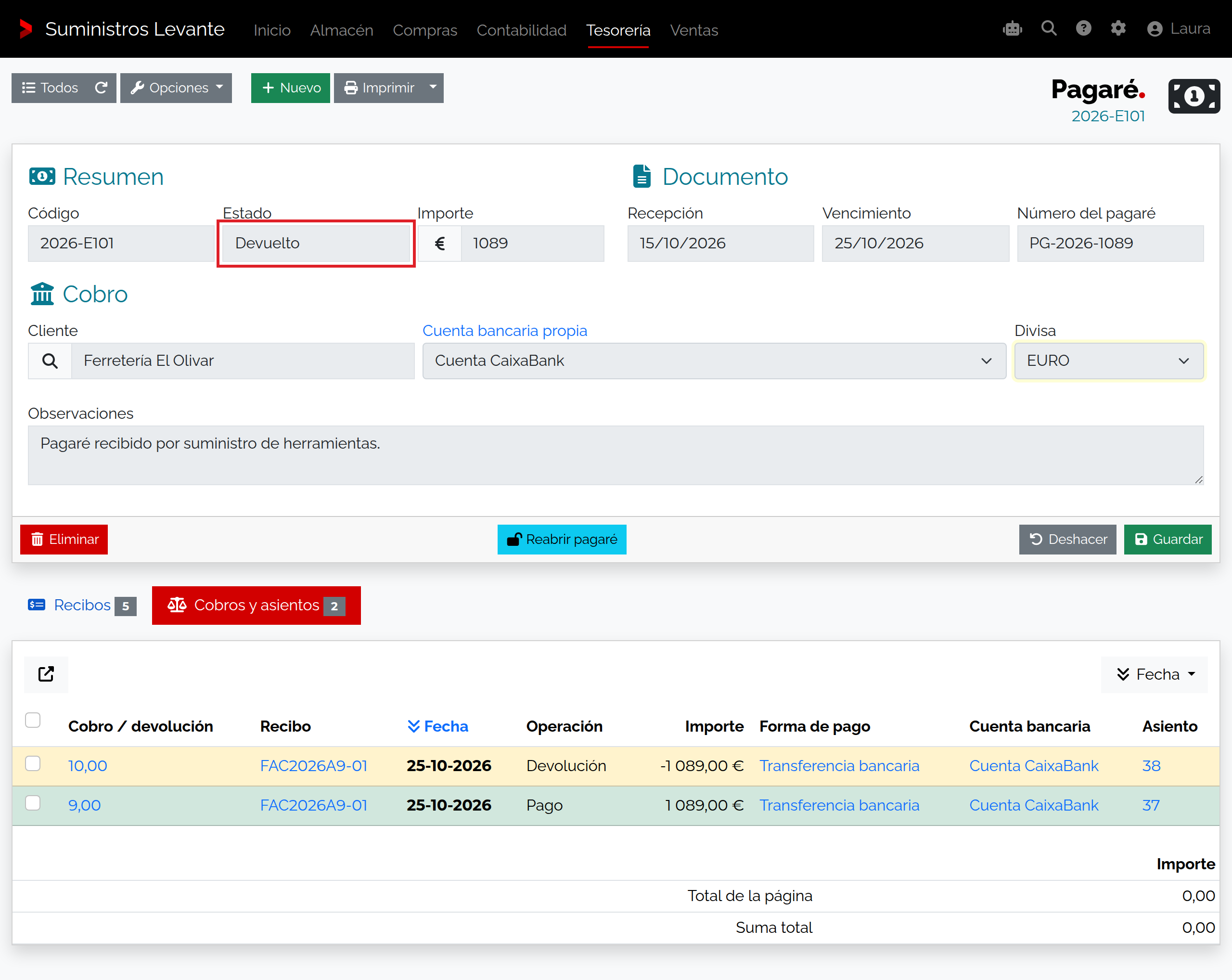Click the Resumen money icon
1232x980 pixels.
point(42,177)
